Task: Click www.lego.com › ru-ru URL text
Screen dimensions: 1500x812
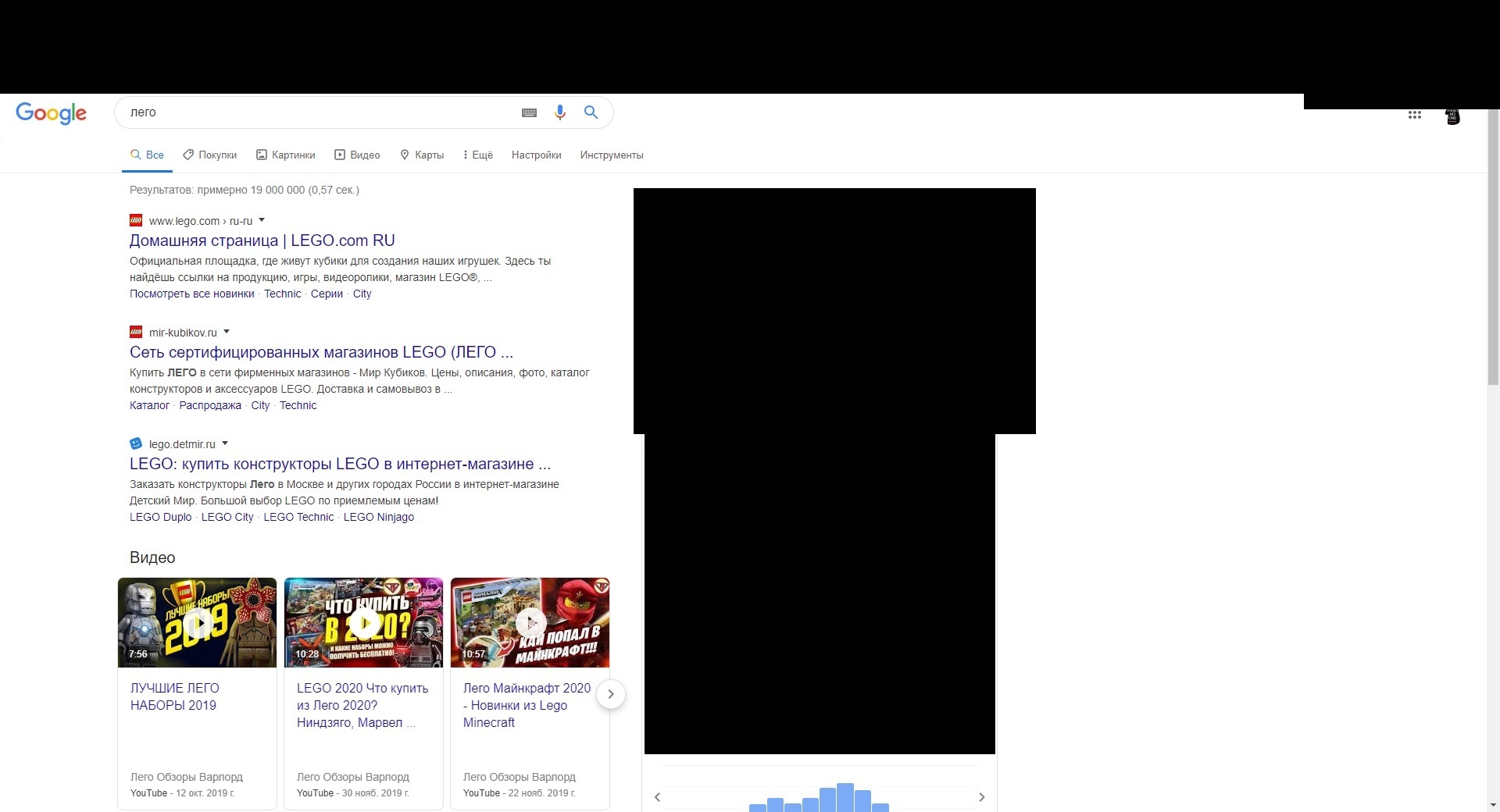Action: click(x=201, y=221)
